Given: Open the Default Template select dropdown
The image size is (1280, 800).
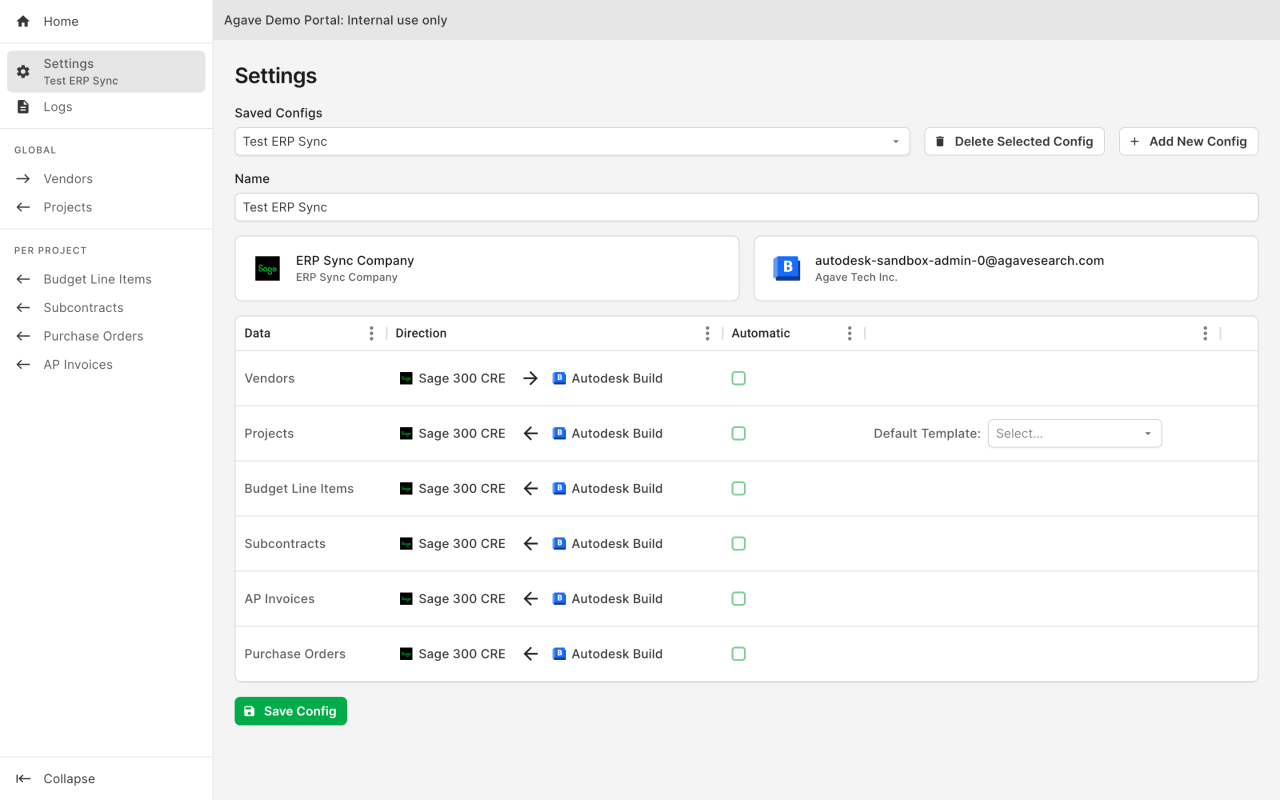Looking at the screenshot, I should (x=1075, y=433).
